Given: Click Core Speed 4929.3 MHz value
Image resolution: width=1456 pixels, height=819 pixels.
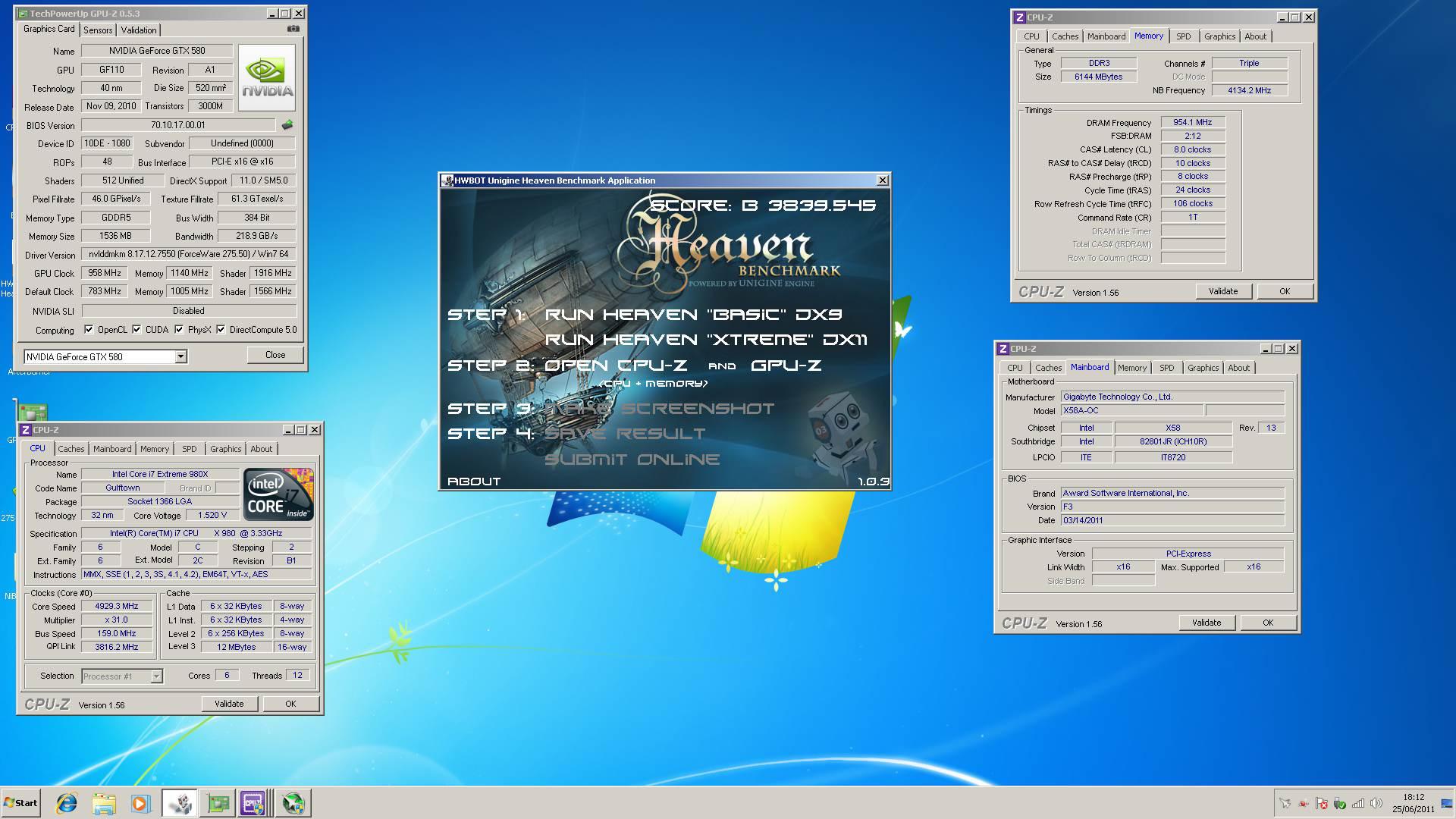Looking at the screenshot, I should pyautogui.click(x=116, y=607).
